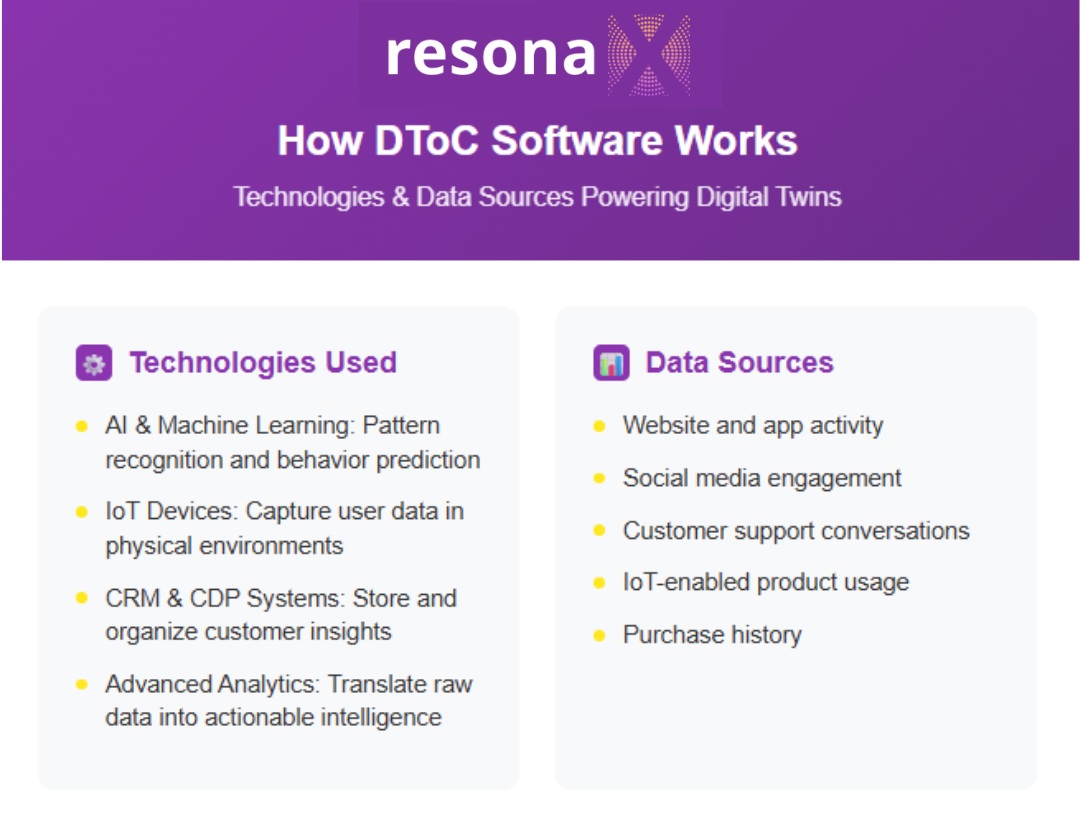This screenshot has height=823, width=1080.
Task: Click the Advanced Analytics list item
Action: [x=289, y=700]
